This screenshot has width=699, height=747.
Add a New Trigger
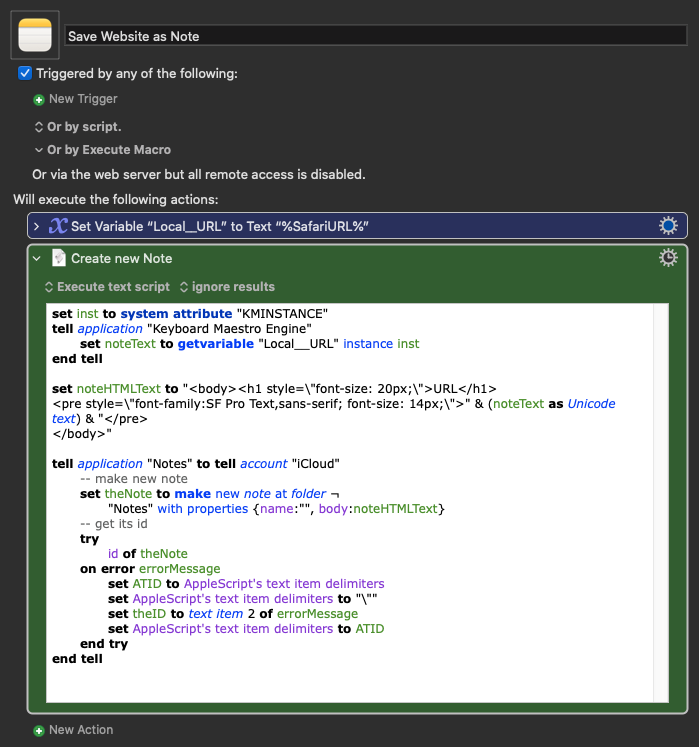pos(83,99)
